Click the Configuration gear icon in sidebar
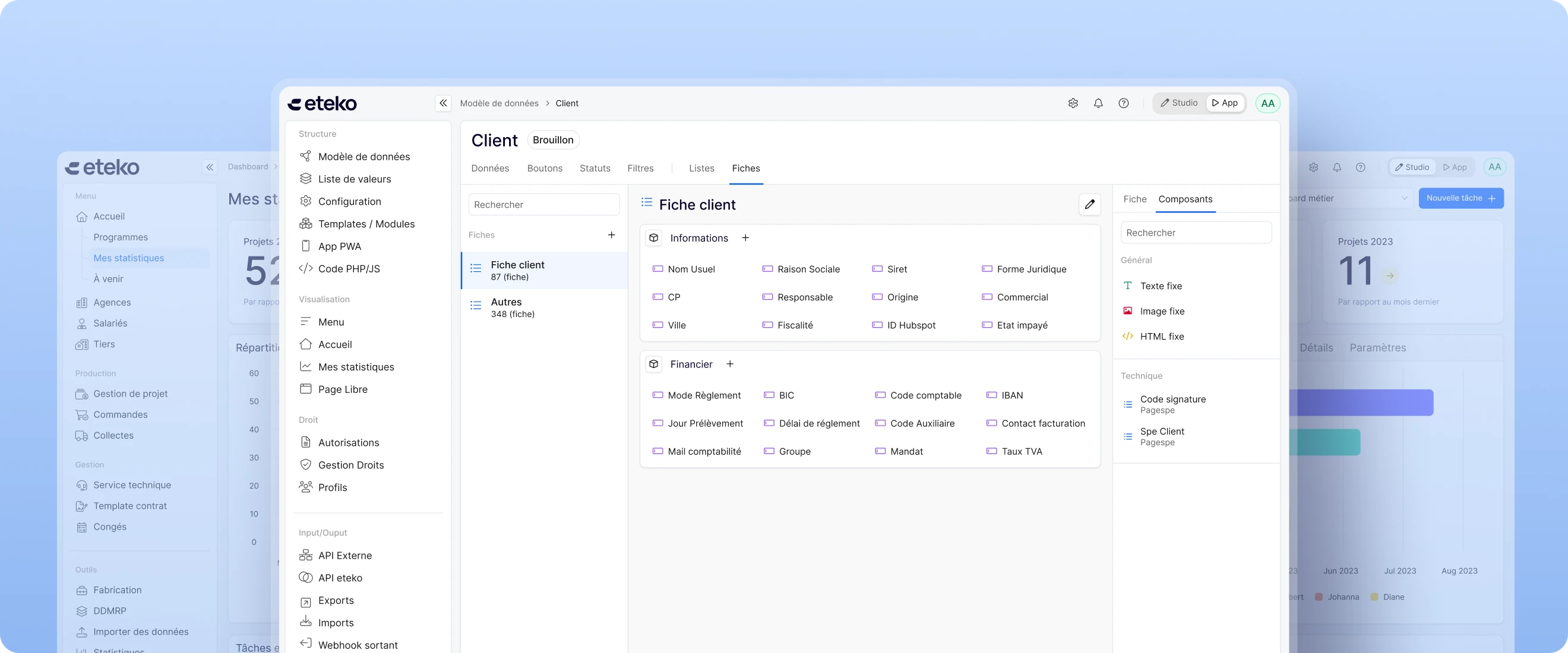Screen dimensions: 1568x653 [x=305, y=201]
